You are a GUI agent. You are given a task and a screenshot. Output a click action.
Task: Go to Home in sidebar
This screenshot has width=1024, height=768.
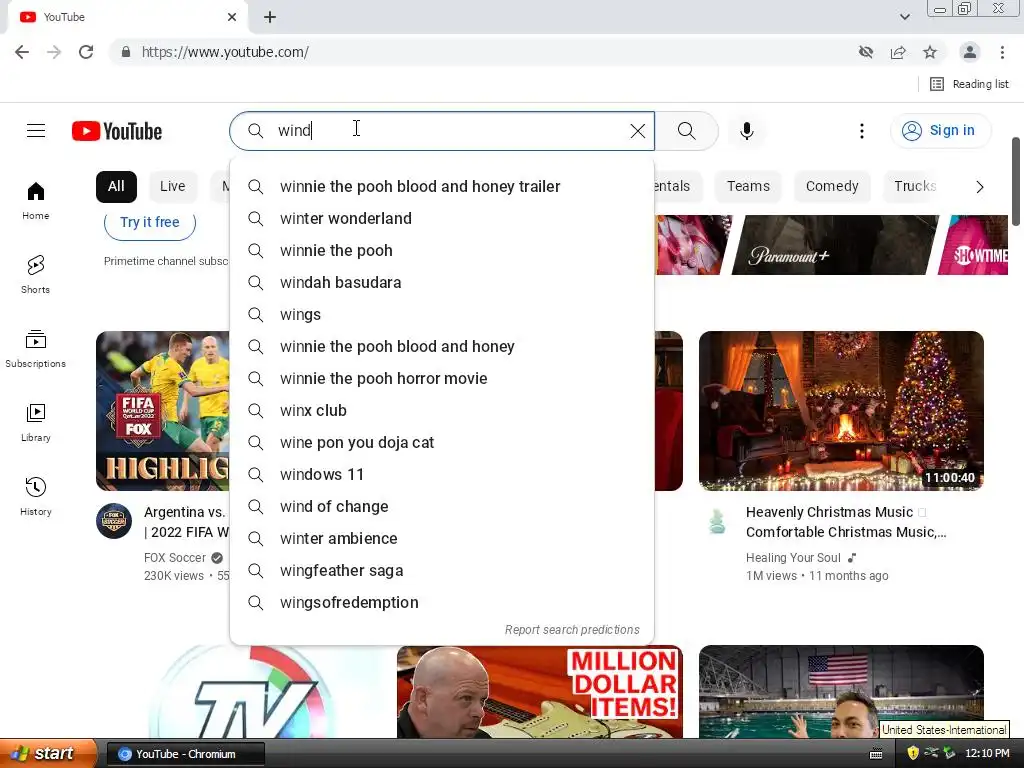tap(36, 200)
